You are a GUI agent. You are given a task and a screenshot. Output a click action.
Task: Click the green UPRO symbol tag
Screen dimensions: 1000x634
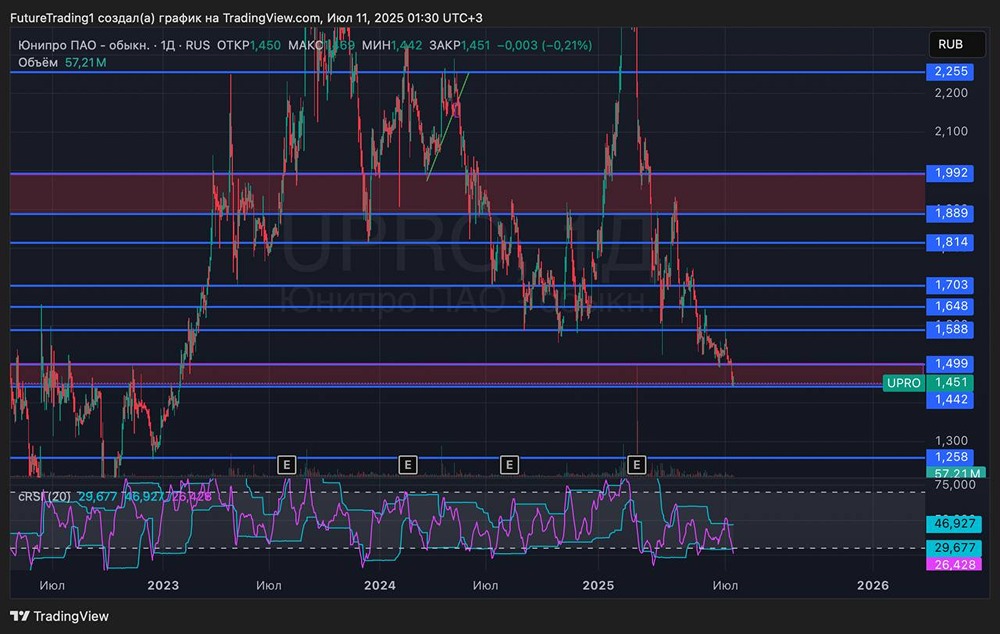click(x=903, y=383)
